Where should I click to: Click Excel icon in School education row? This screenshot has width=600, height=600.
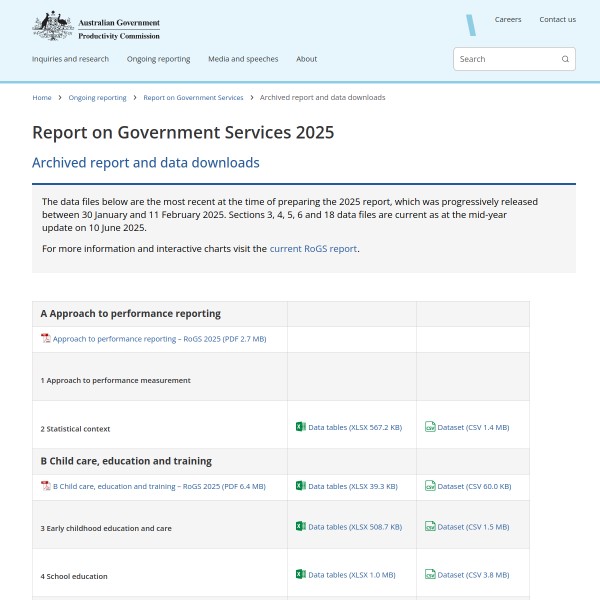pyautogui.click(x=300, y=575)
